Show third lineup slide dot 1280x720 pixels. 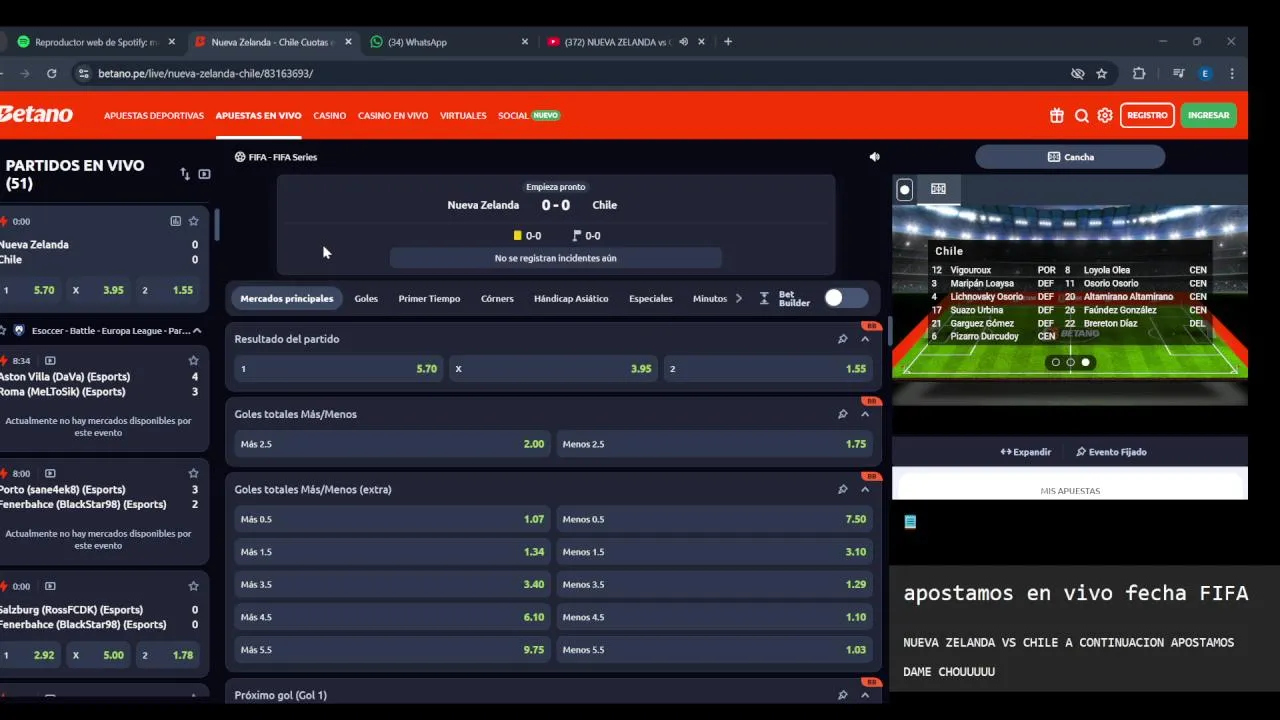point(1085,362)
